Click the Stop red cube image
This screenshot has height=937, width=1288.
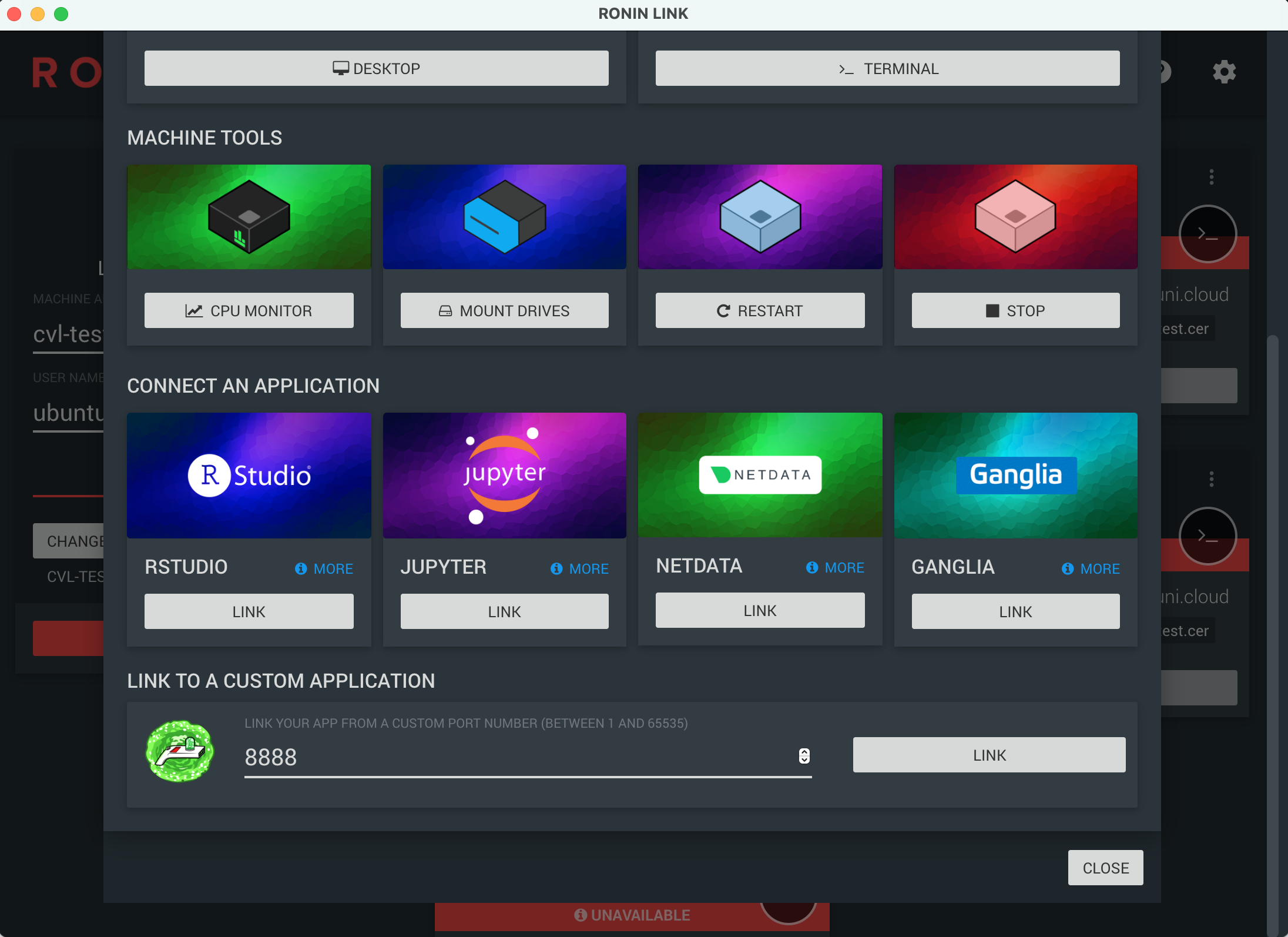click(1016, 217)
